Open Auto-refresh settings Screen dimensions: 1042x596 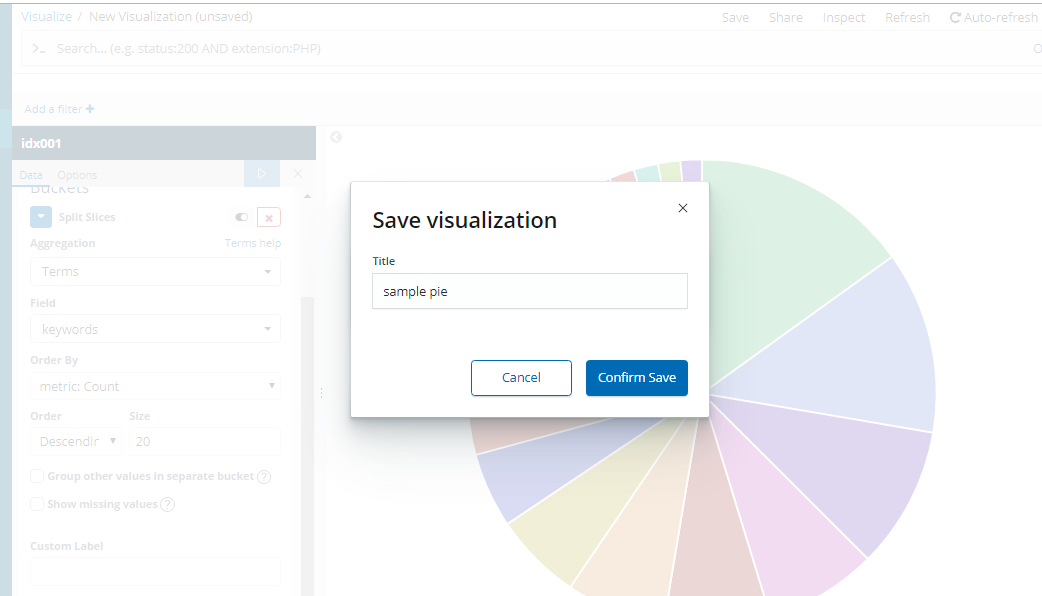point(993,17)
